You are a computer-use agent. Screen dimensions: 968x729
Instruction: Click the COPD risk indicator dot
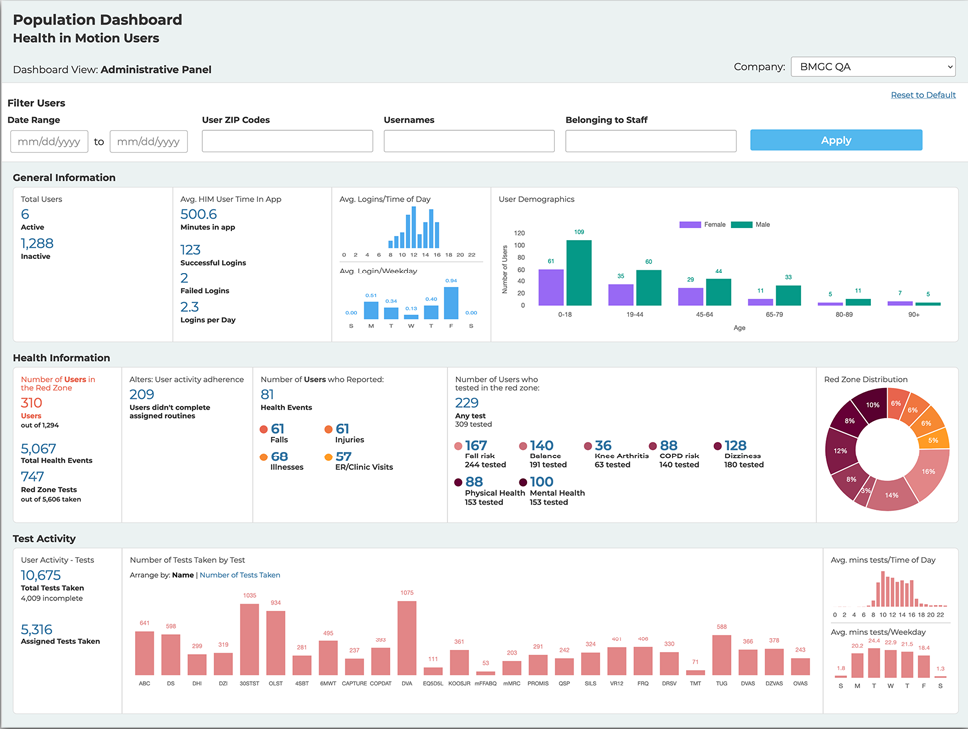(x=653, y=446)
